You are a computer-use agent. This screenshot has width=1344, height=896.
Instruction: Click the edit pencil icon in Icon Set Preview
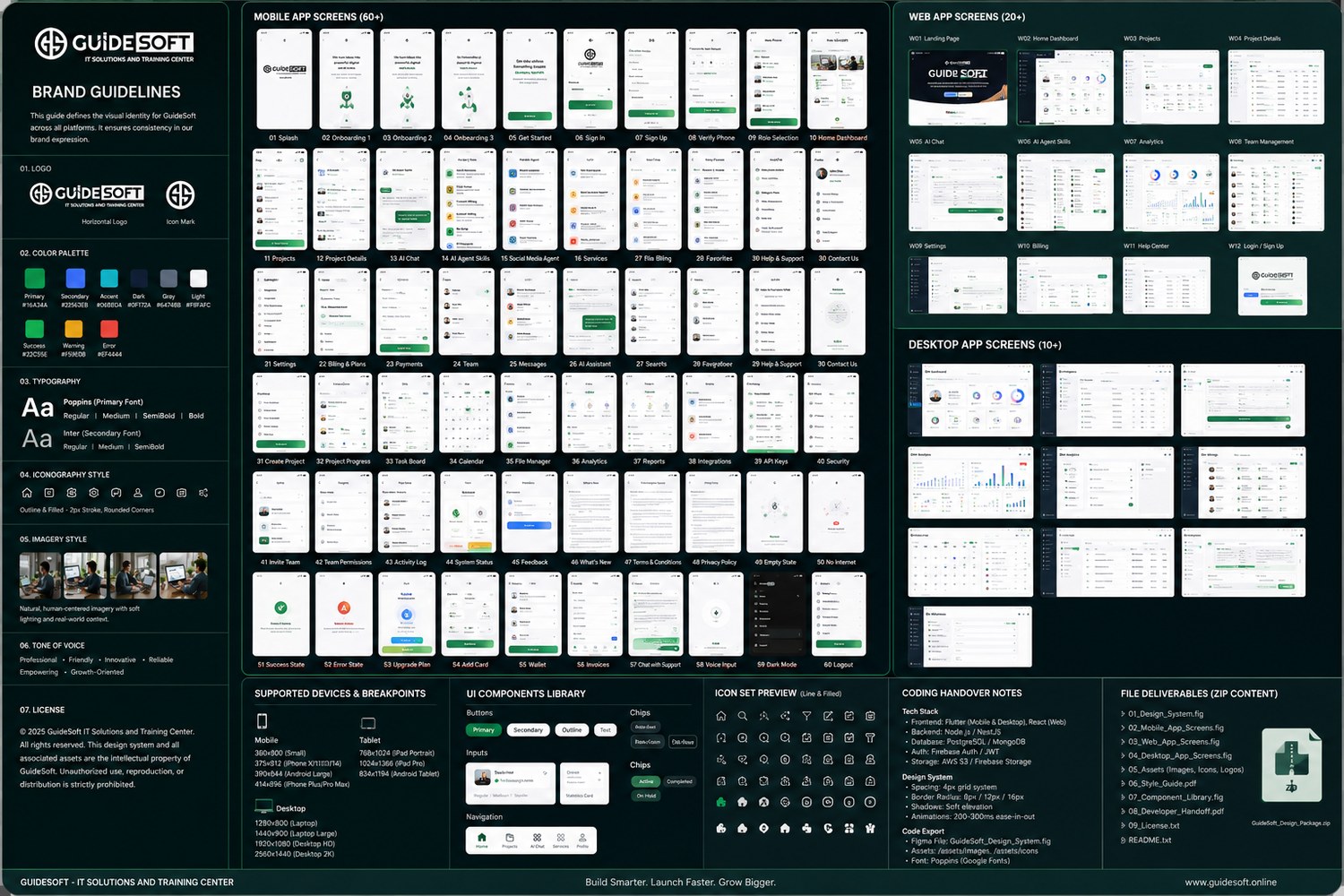[828, 716]
